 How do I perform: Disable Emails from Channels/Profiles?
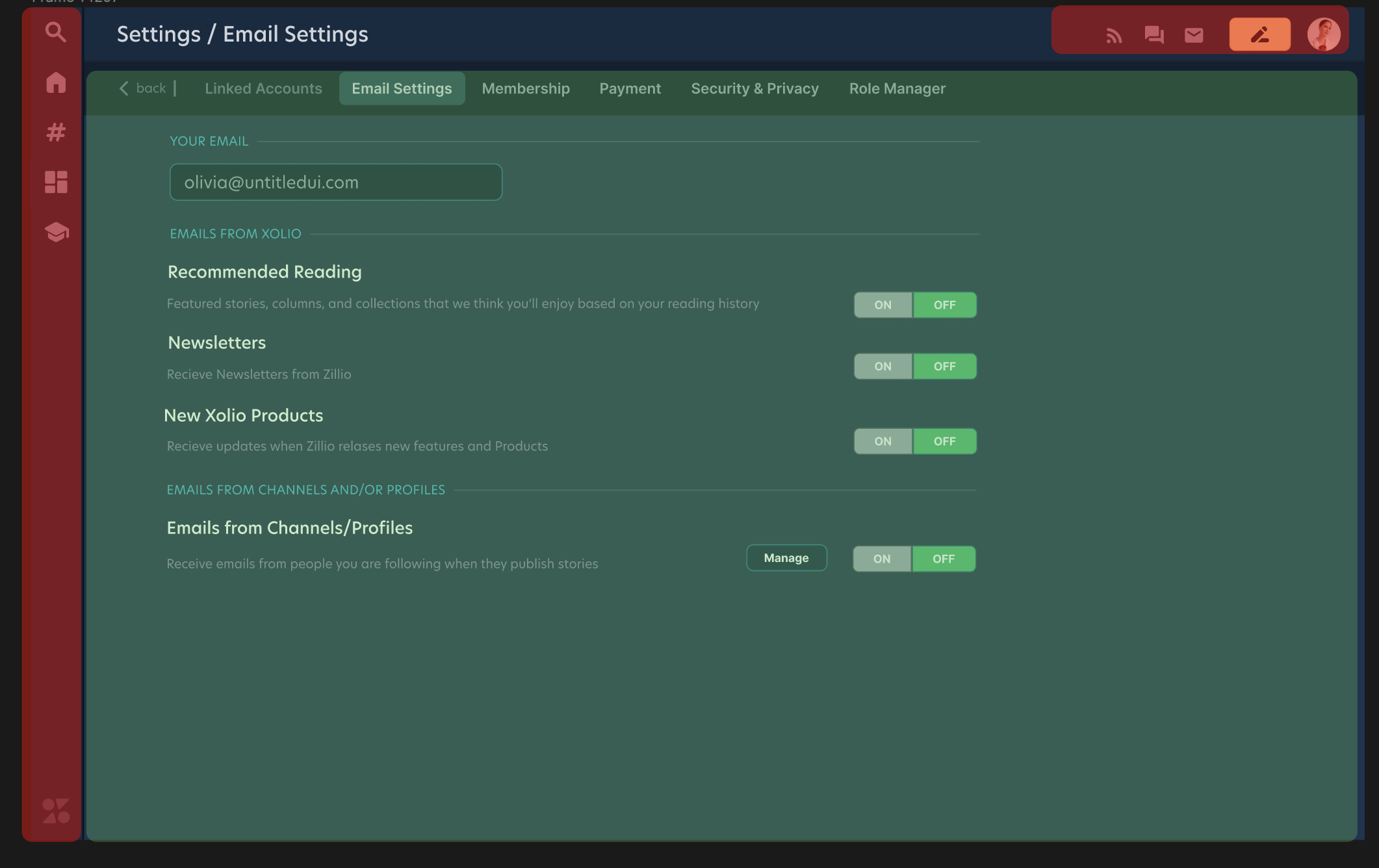944,558
